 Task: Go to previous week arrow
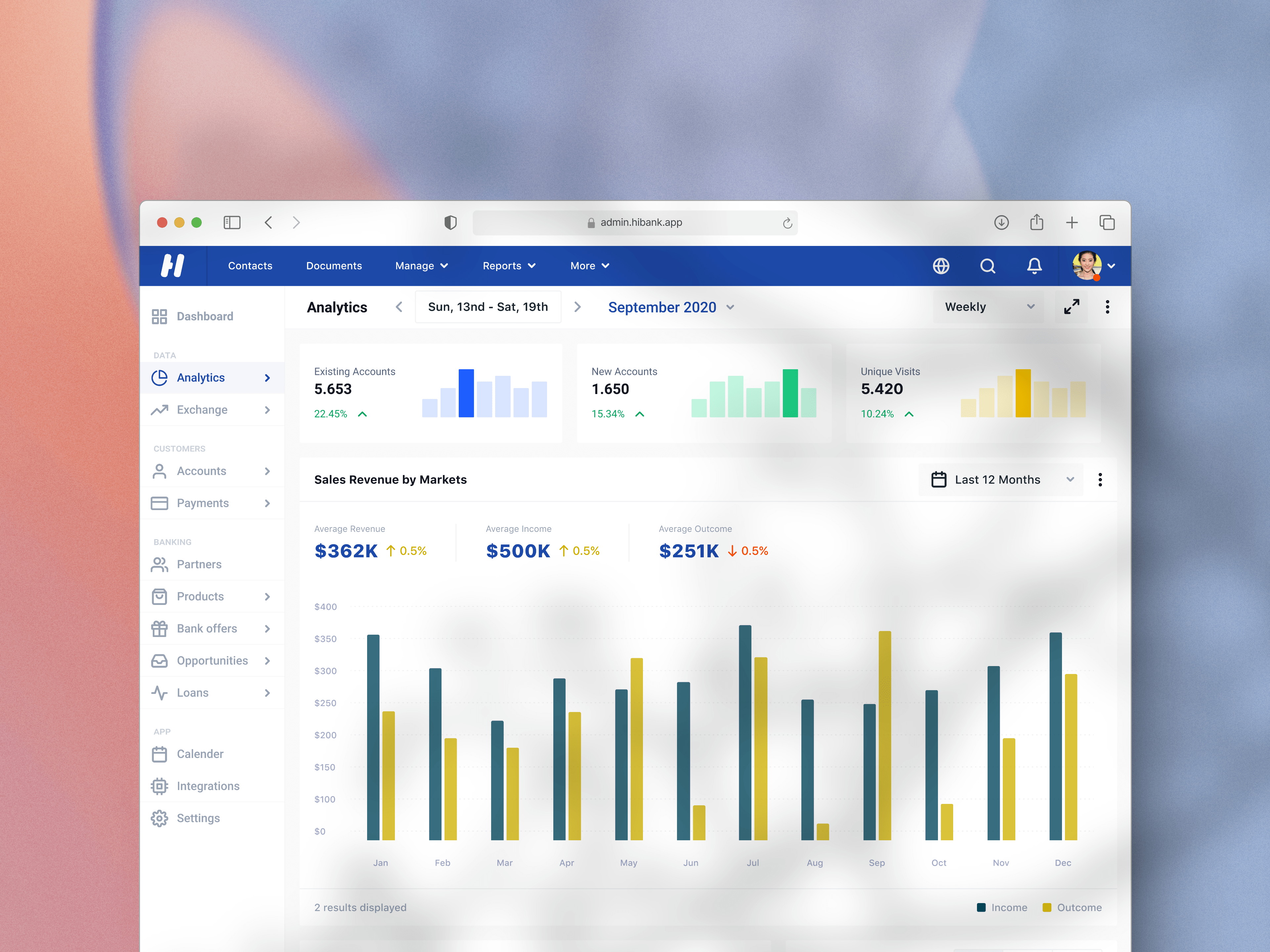[x=399, y=307]
